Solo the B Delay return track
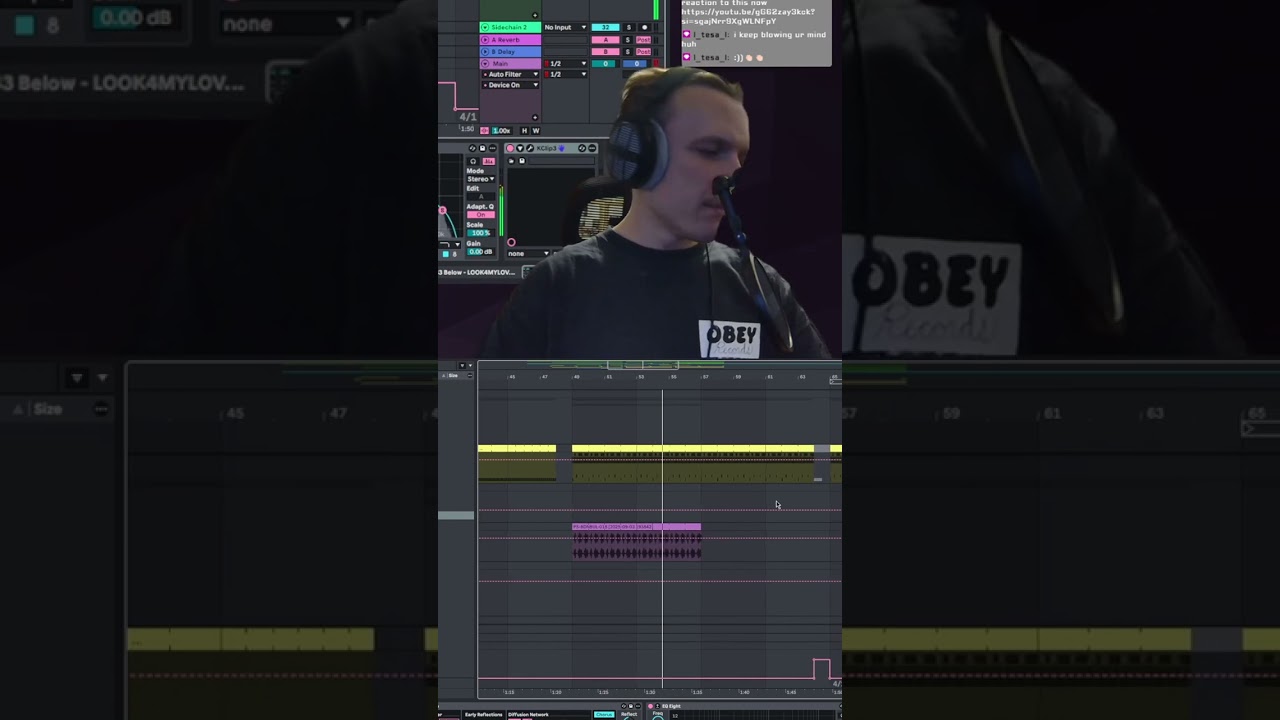The image size is (1280, 720). click(x=628, y=52)
